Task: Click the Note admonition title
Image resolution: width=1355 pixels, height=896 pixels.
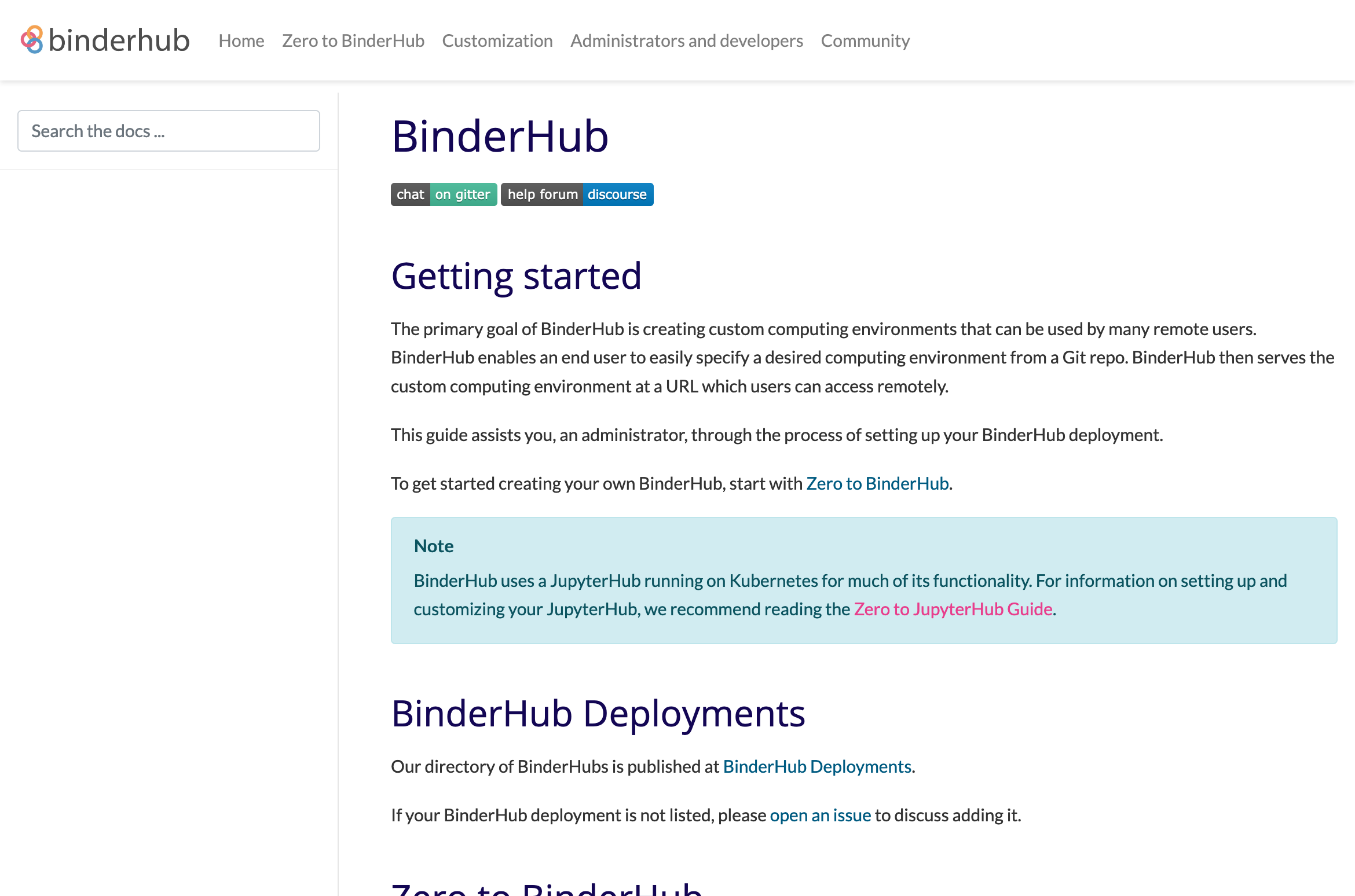Action: click(434, 546)
